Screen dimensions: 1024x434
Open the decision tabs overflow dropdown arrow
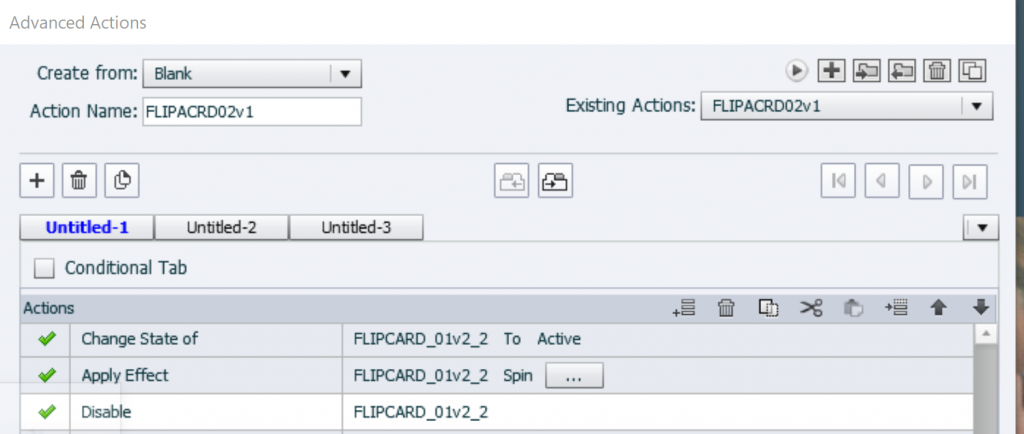point(981,228)
